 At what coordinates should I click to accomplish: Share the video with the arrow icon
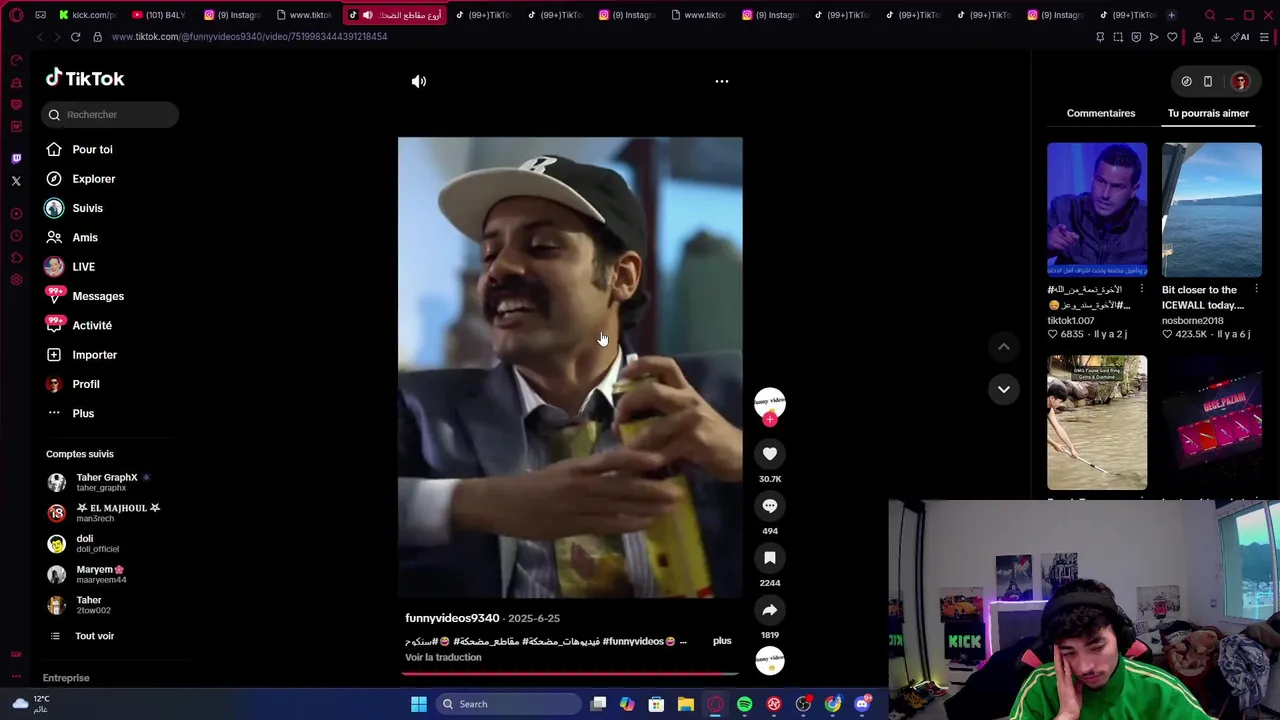click(770, 610)
